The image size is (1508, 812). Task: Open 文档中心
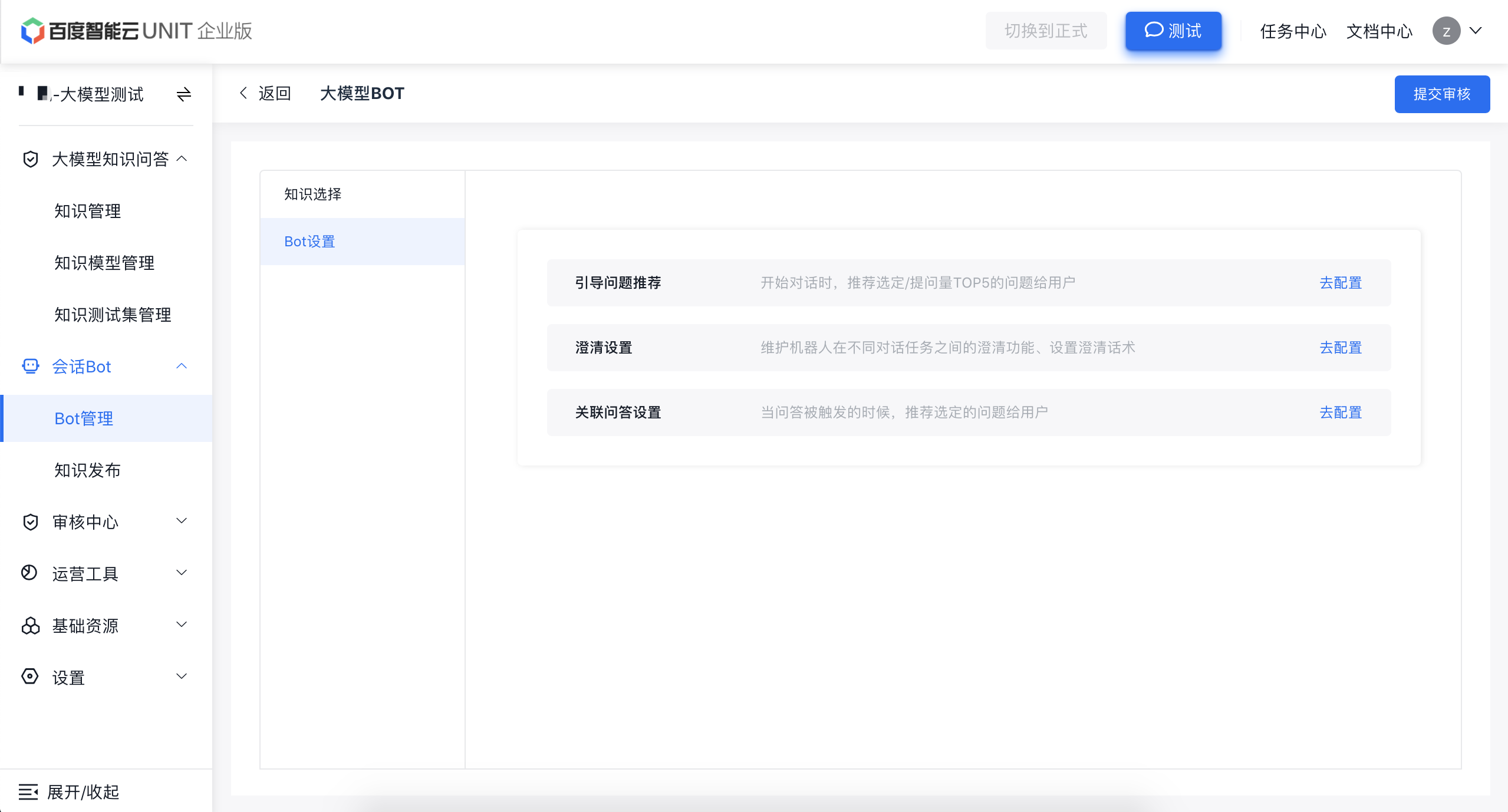[x=1379, y=31]
